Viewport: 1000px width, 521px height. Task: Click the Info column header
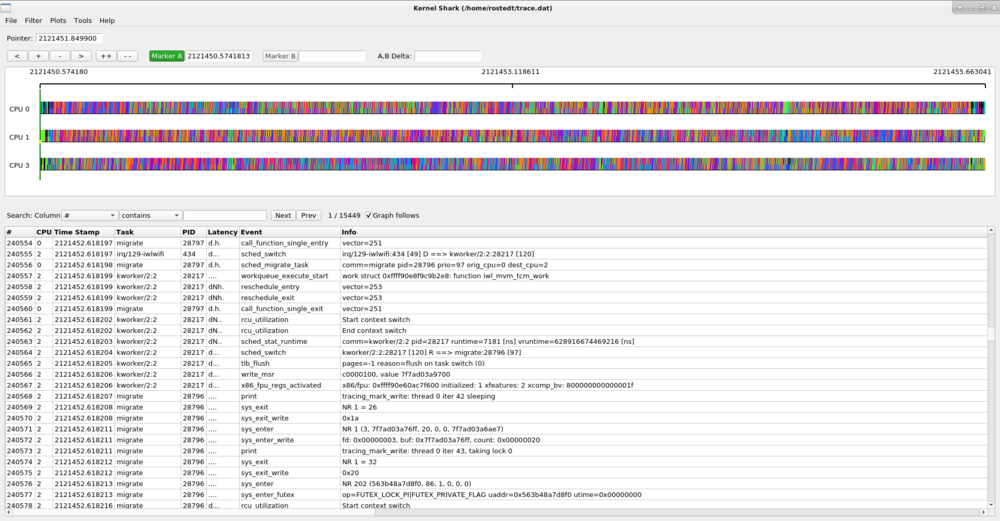point(663,232)
